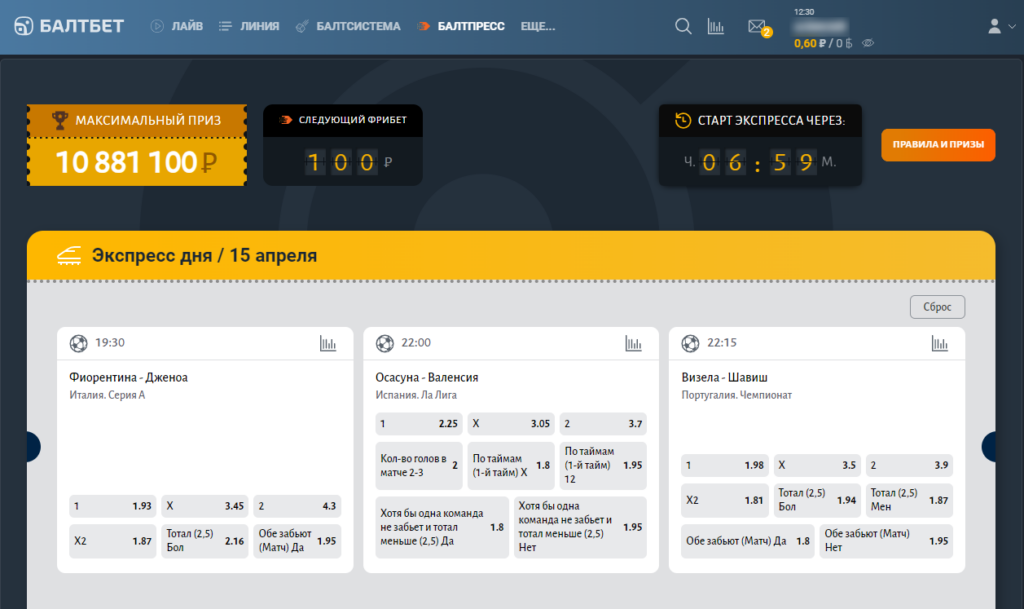Click the Следующий фрибет arrow icon

tap(285, 120)
